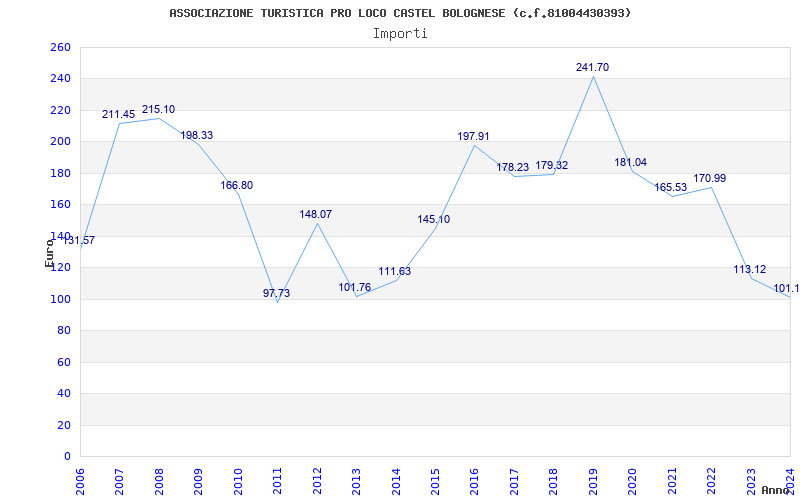Image resolution: width=800 pixels, height=500 pixels.
Task: Click the x-axis year 2019
Action: point(593,482)
